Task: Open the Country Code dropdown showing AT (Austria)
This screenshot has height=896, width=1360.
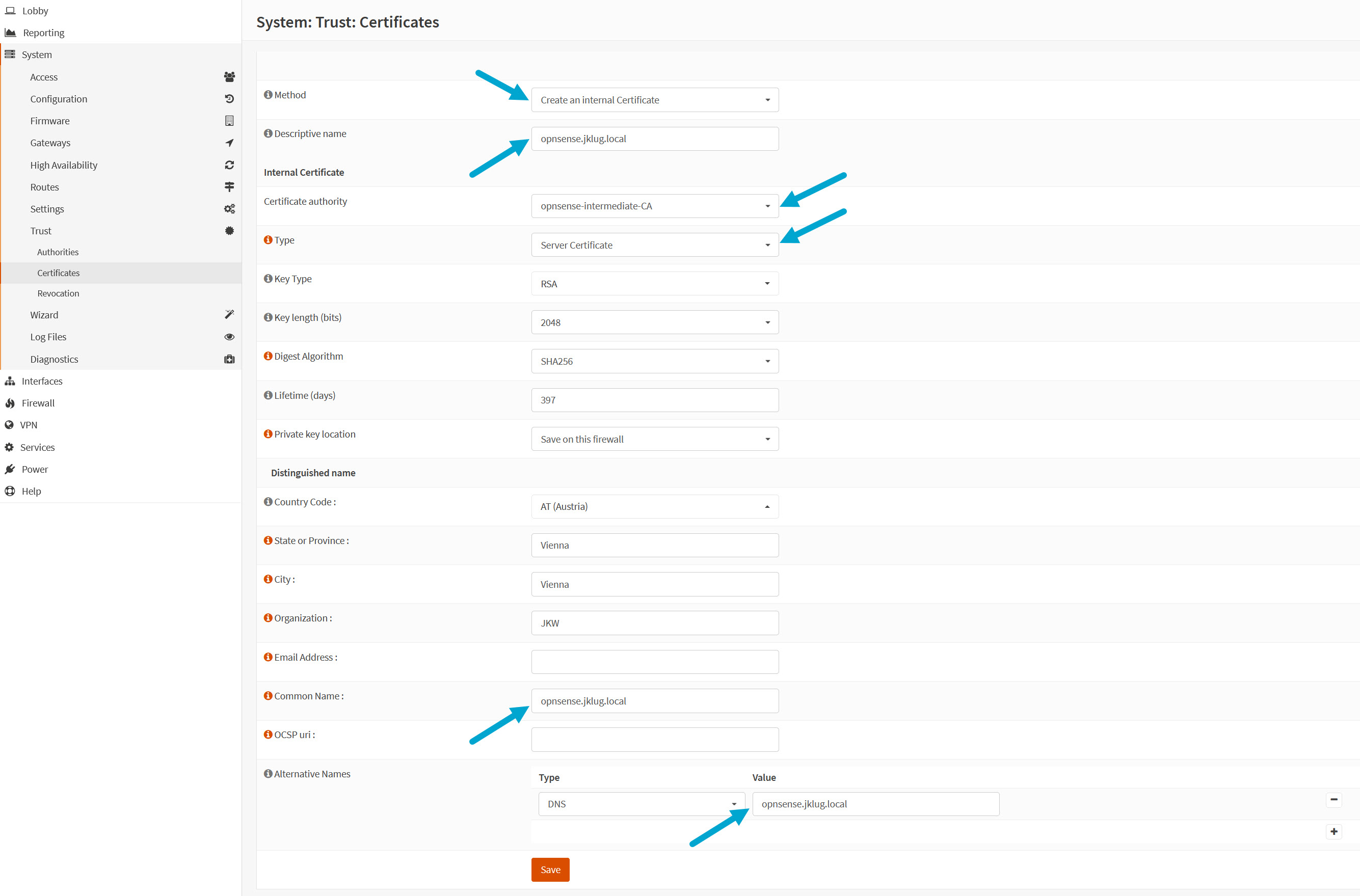Action: point(655,506)
